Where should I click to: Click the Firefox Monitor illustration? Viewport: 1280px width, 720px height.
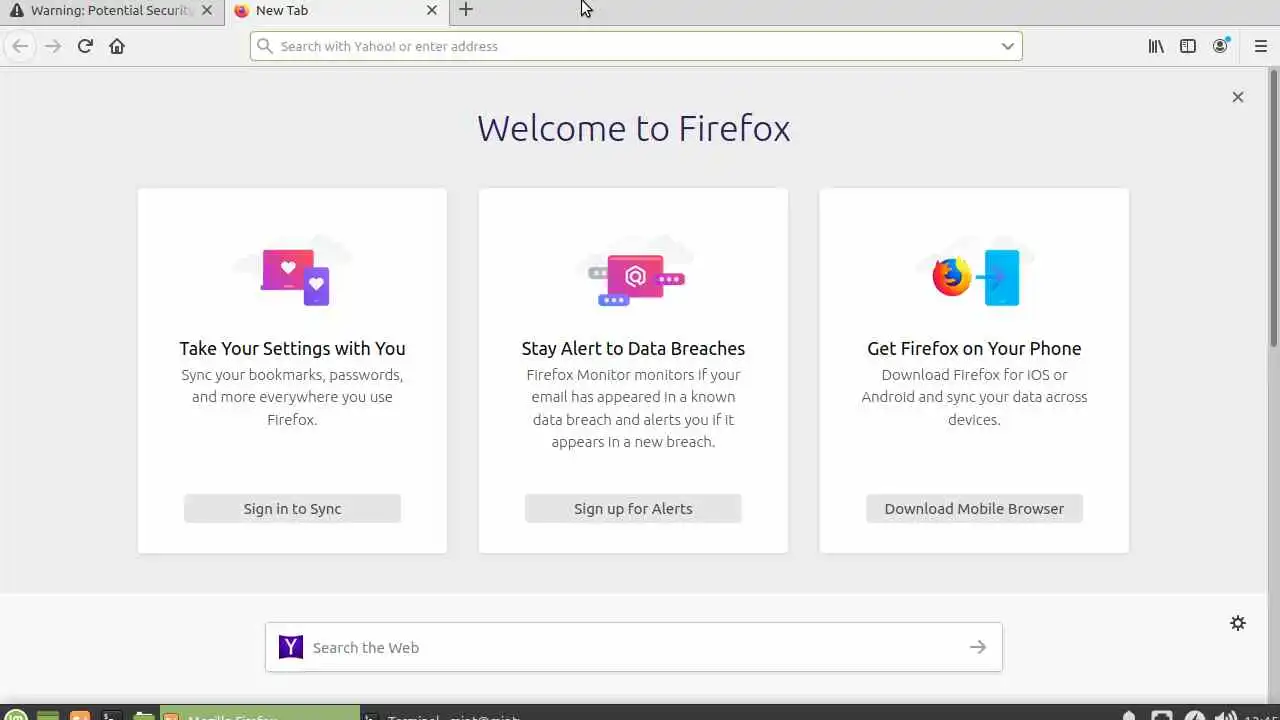(634, 272)
